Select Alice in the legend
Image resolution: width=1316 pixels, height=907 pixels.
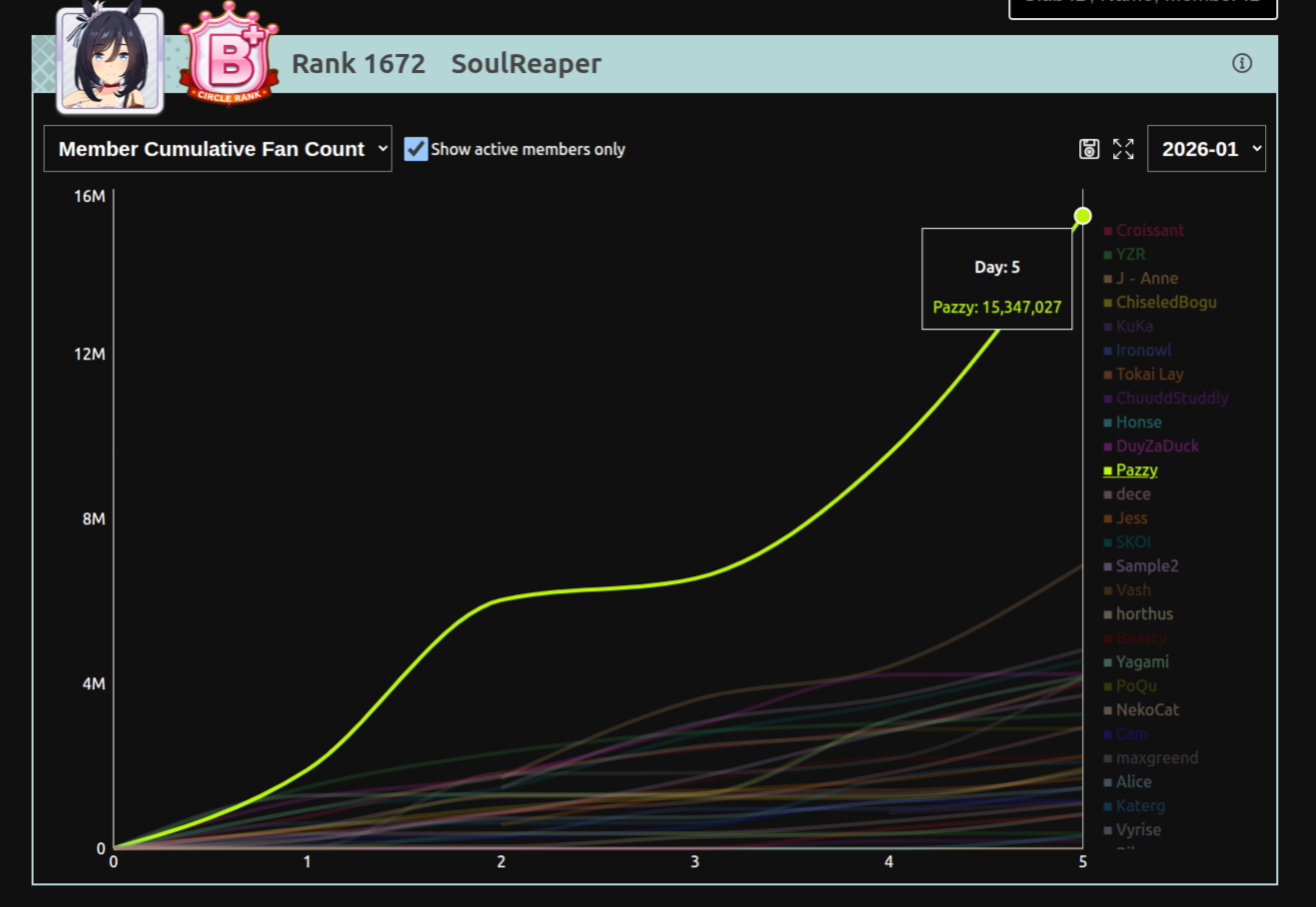click(x=1127, y=781)
